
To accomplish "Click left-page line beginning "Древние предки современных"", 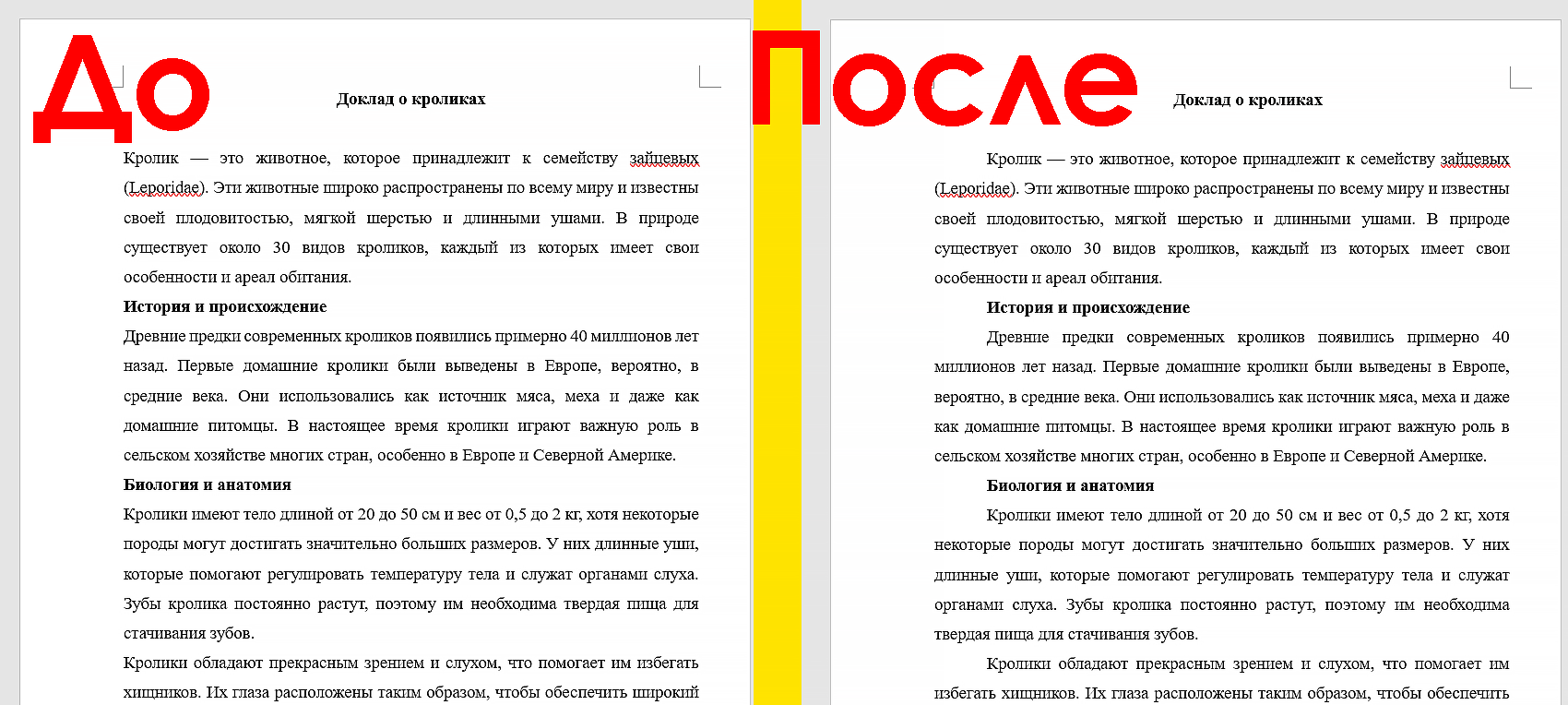I will pyautogui.click(x=411, y=336).
